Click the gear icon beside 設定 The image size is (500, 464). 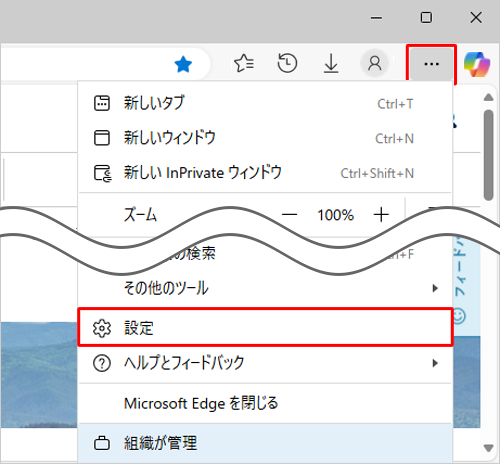[102, 329]
